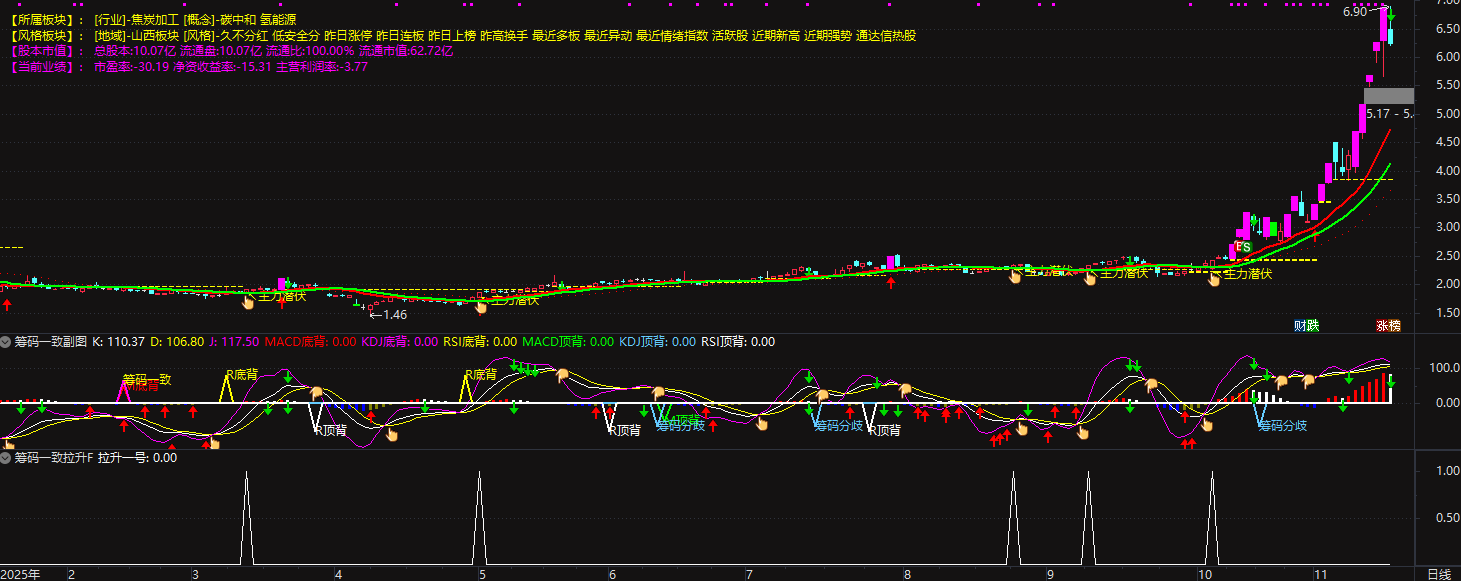The image size is (1461, 581).
Task: Switch period using 日线 label
Action: pos(1439,574)
